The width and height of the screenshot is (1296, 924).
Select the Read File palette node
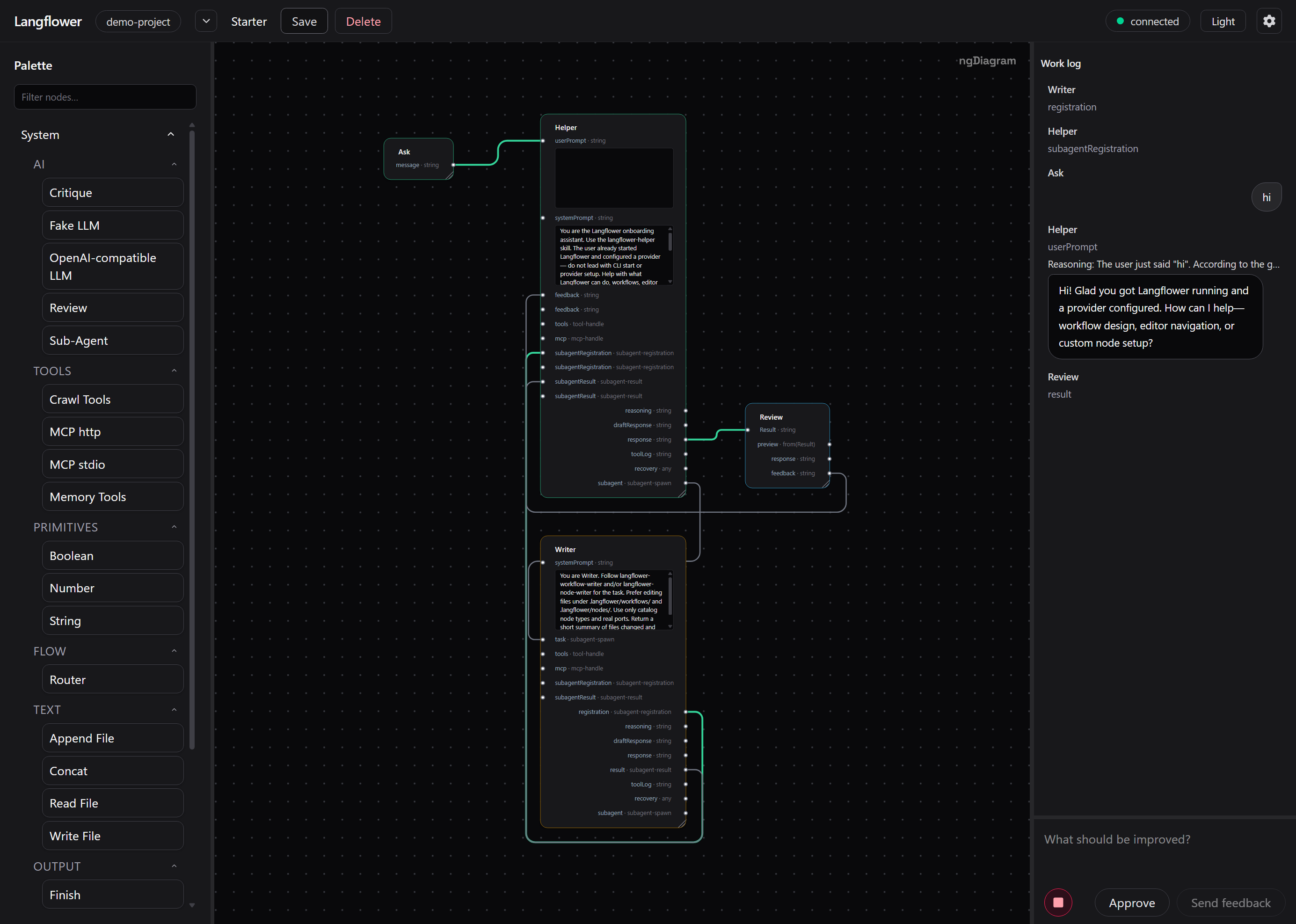pyautogui.click(x=113, y=803)
